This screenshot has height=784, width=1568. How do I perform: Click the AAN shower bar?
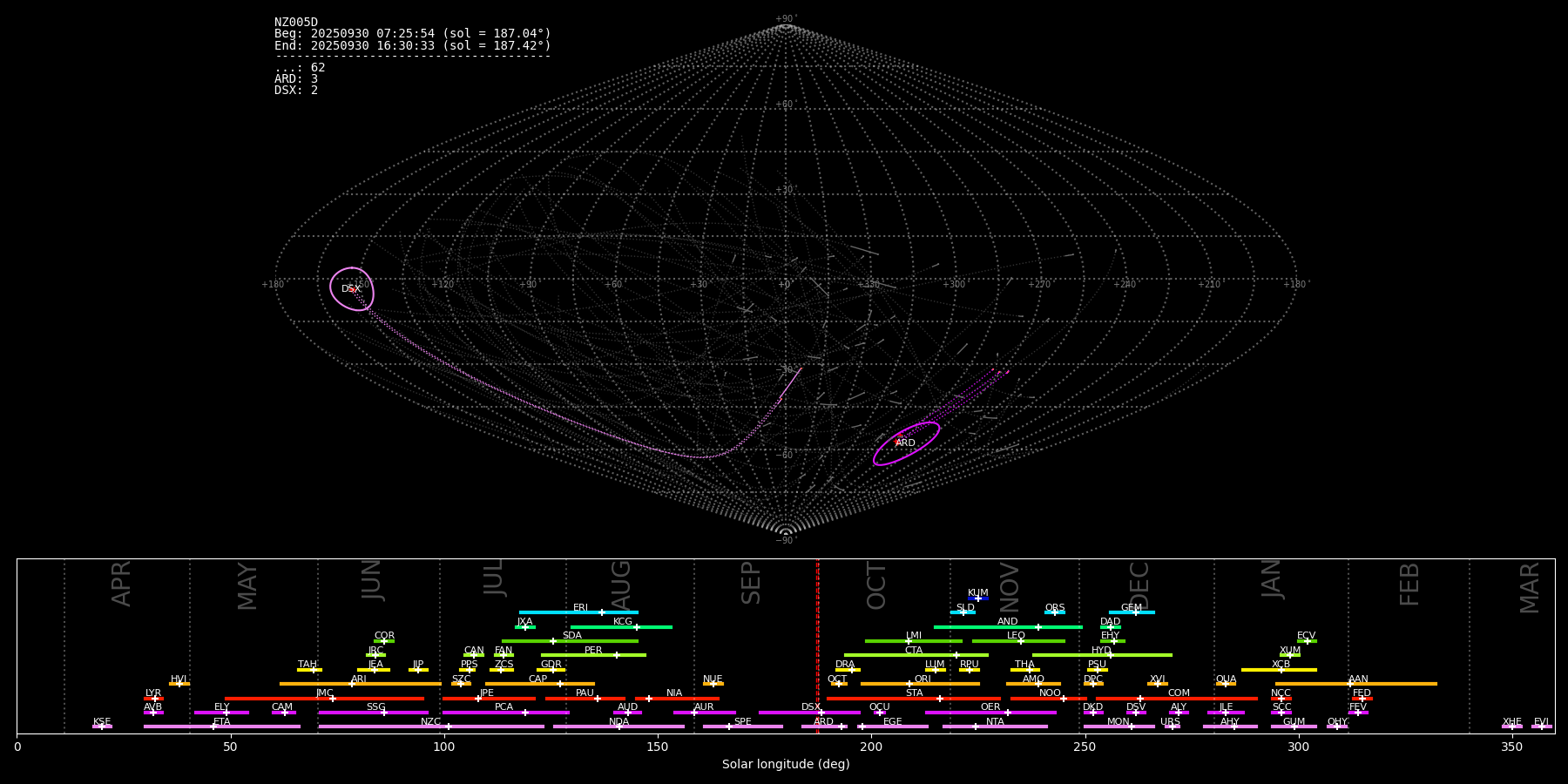pos(1356,684)
